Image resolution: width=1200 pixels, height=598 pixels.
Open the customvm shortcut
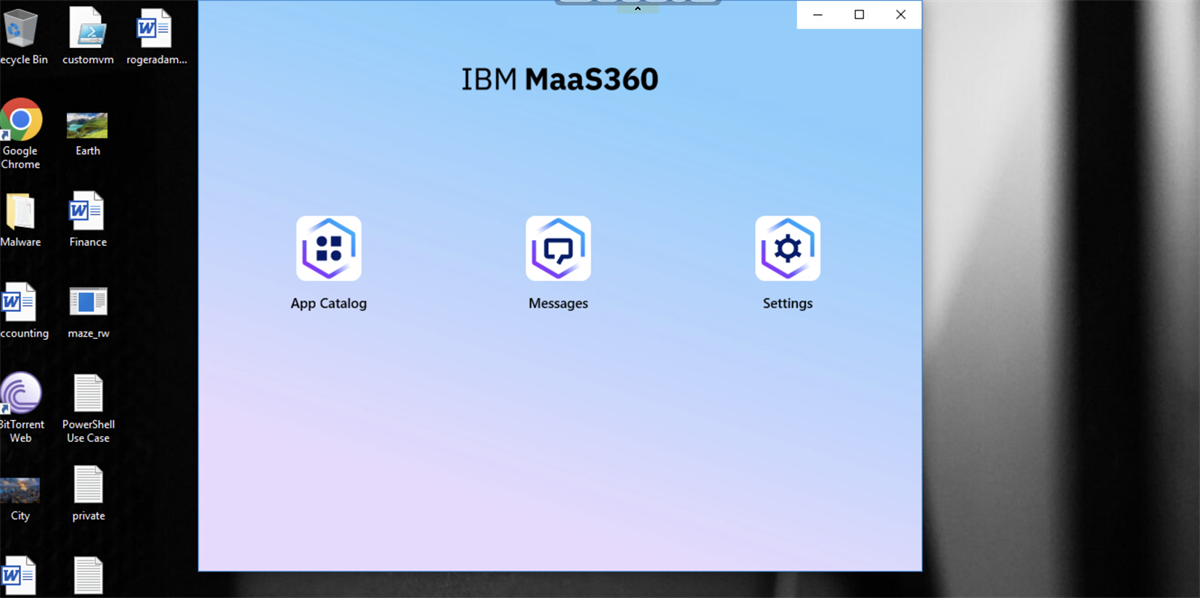pyautogui.click(x=86, y=28)
